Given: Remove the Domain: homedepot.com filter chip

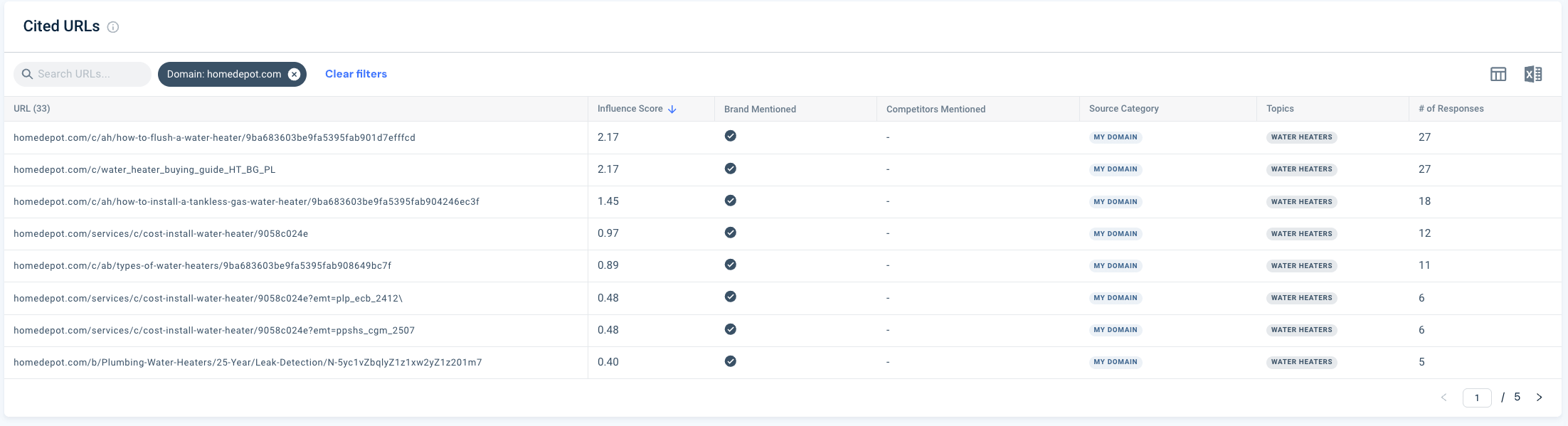Looking at the screenshot, I should click(x=294, y=74).
